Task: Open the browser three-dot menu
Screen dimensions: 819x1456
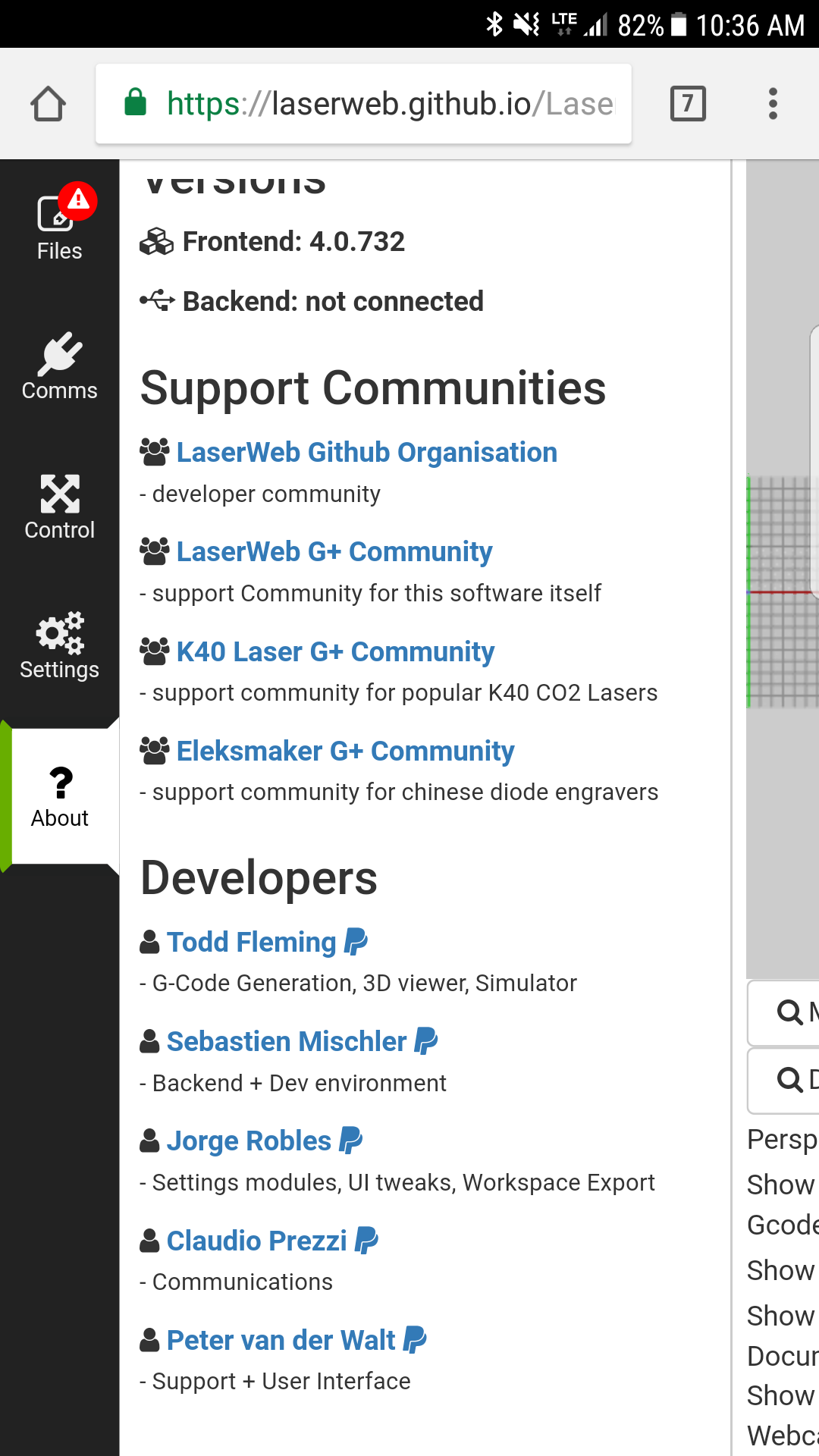Action: point(773,103)
